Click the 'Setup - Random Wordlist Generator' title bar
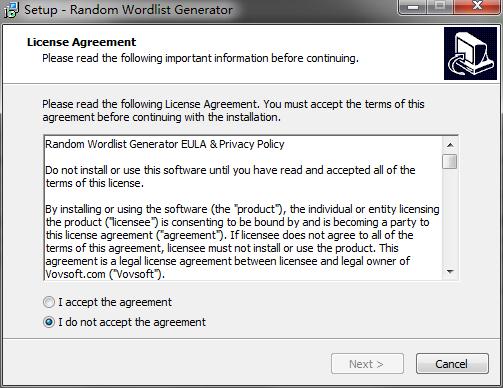503x388 pixels. coord(128,10)
